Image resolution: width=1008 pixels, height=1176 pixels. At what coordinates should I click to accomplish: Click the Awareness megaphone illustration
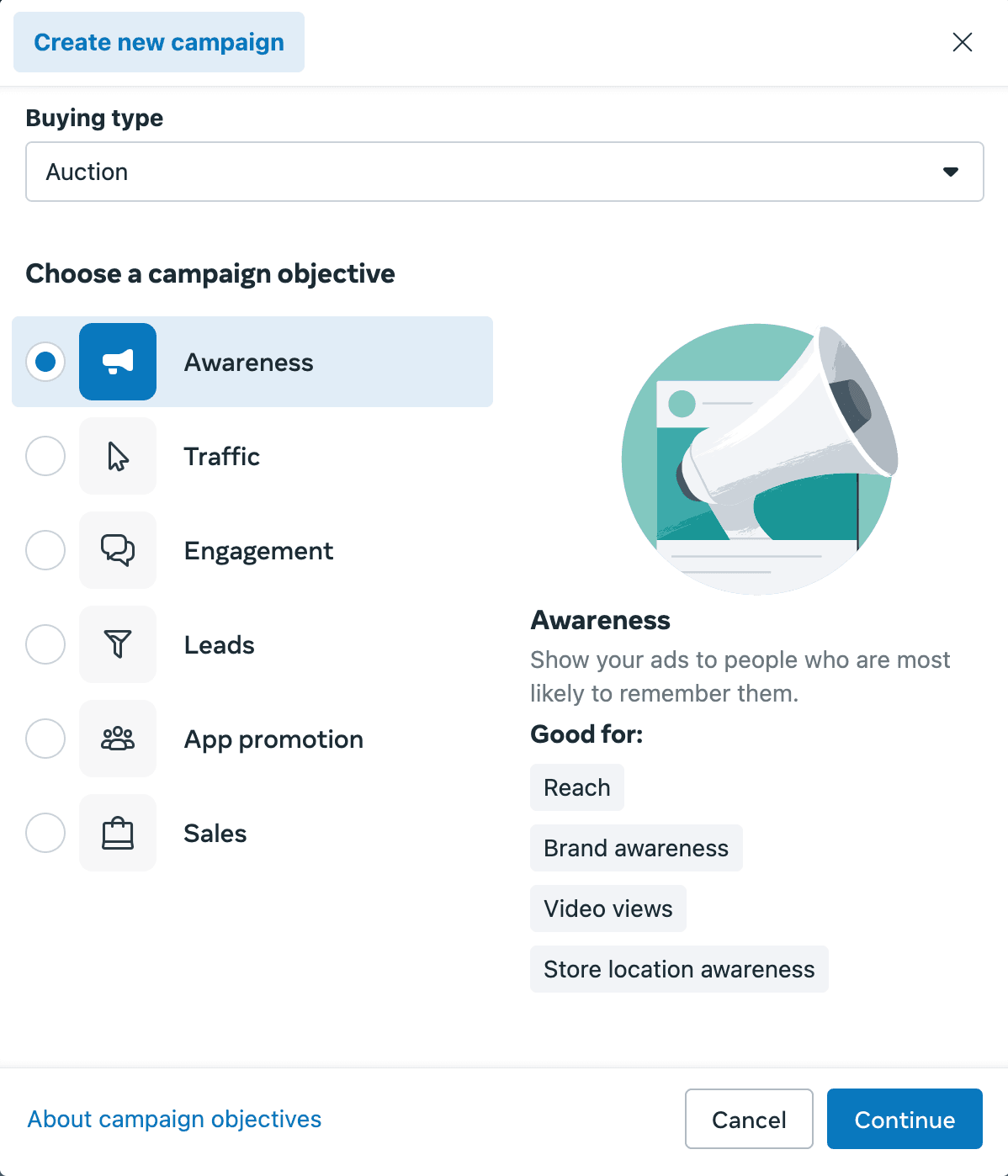click(759, 458)
